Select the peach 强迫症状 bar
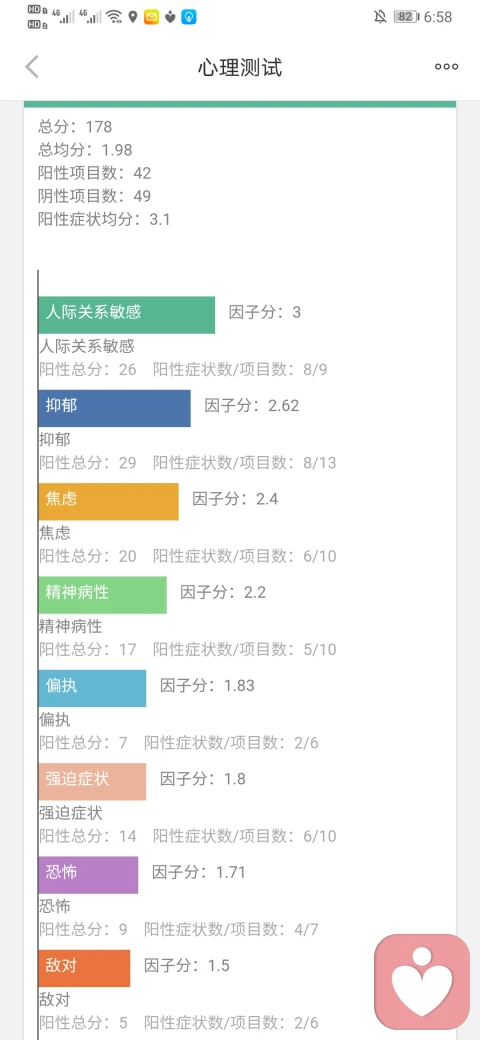 (92, 781)
